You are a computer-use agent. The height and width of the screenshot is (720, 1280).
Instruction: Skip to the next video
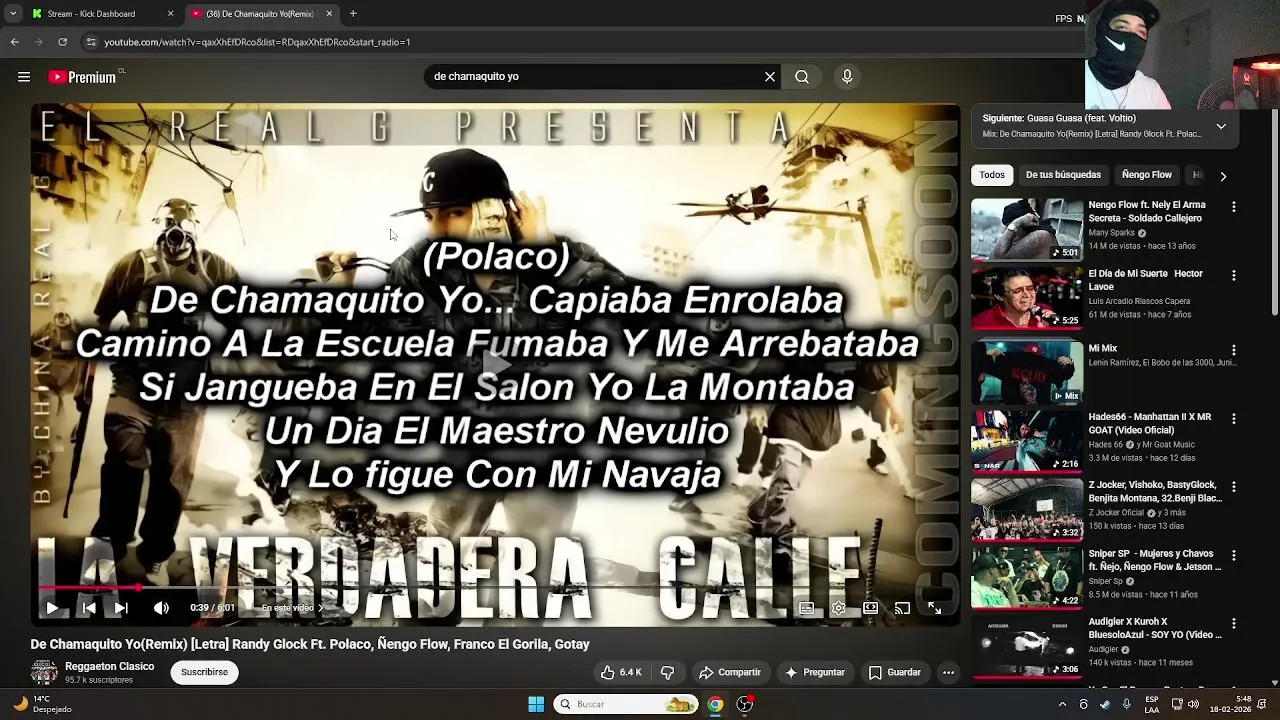point(121,608)
